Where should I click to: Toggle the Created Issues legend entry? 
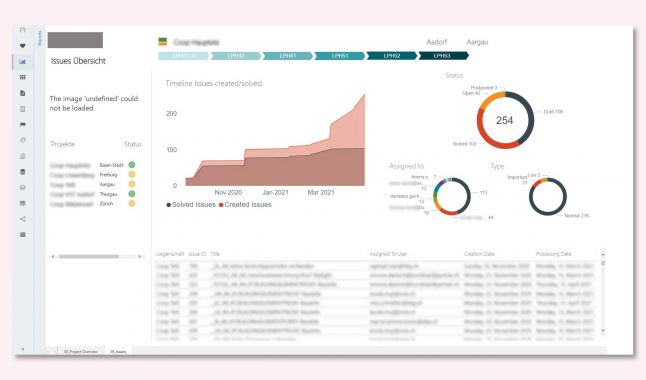pos(245,204)
